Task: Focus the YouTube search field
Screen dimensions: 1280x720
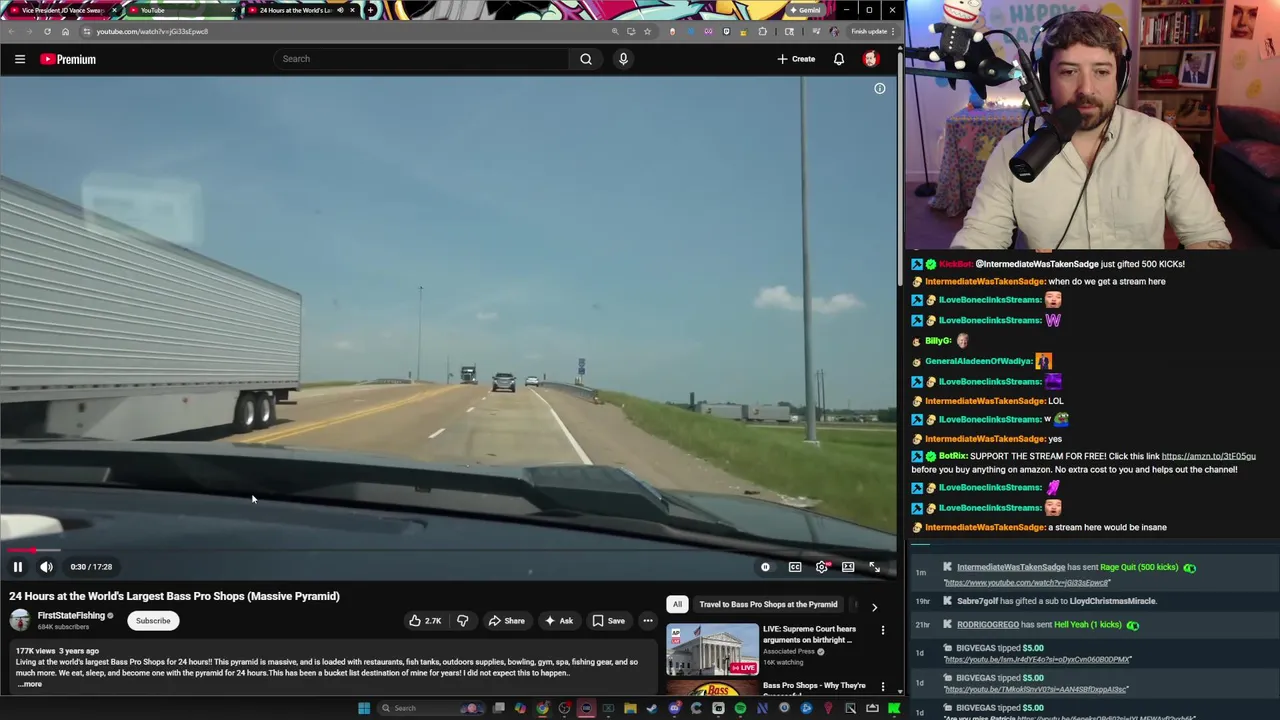Action: [x=422, y=59]
